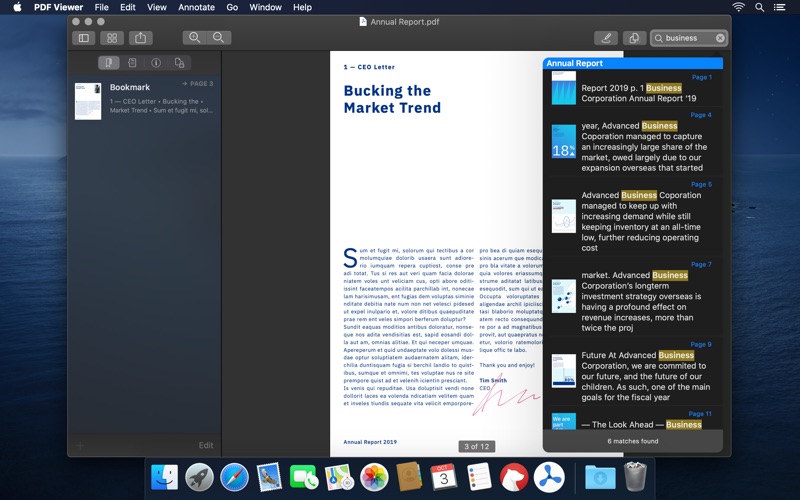Screen dimensions: 800x500
Task: Open the Go menu
Action: (232, 7)
